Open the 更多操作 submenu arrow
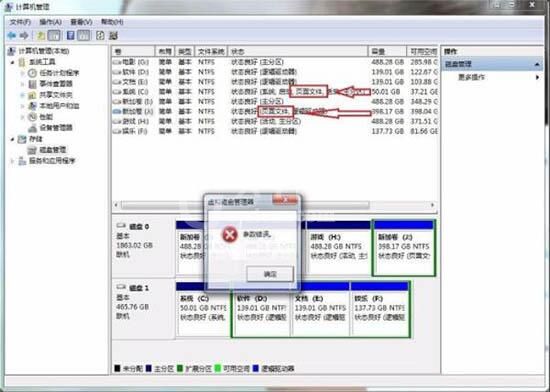550x392 pixels. click(x=537, y=77)
